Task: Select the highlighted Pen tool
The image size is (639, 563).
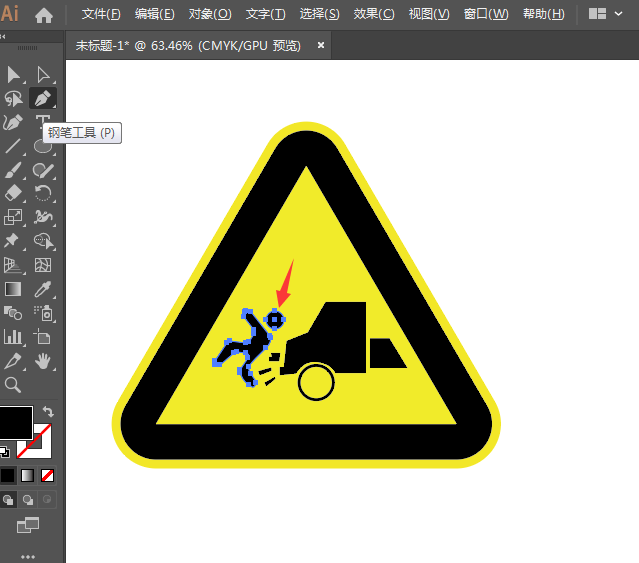Action: [43, 98]
